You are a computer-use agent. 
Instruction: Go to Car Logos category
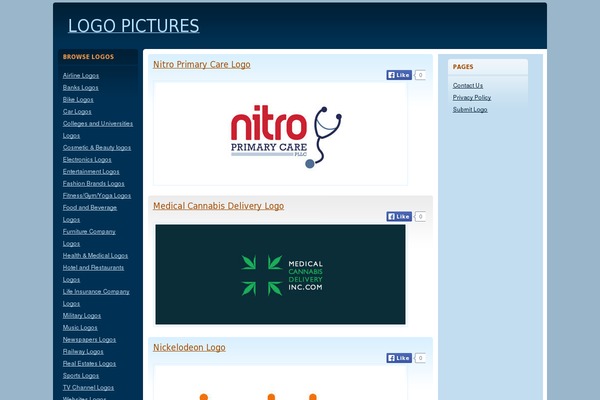coord(77,111)
